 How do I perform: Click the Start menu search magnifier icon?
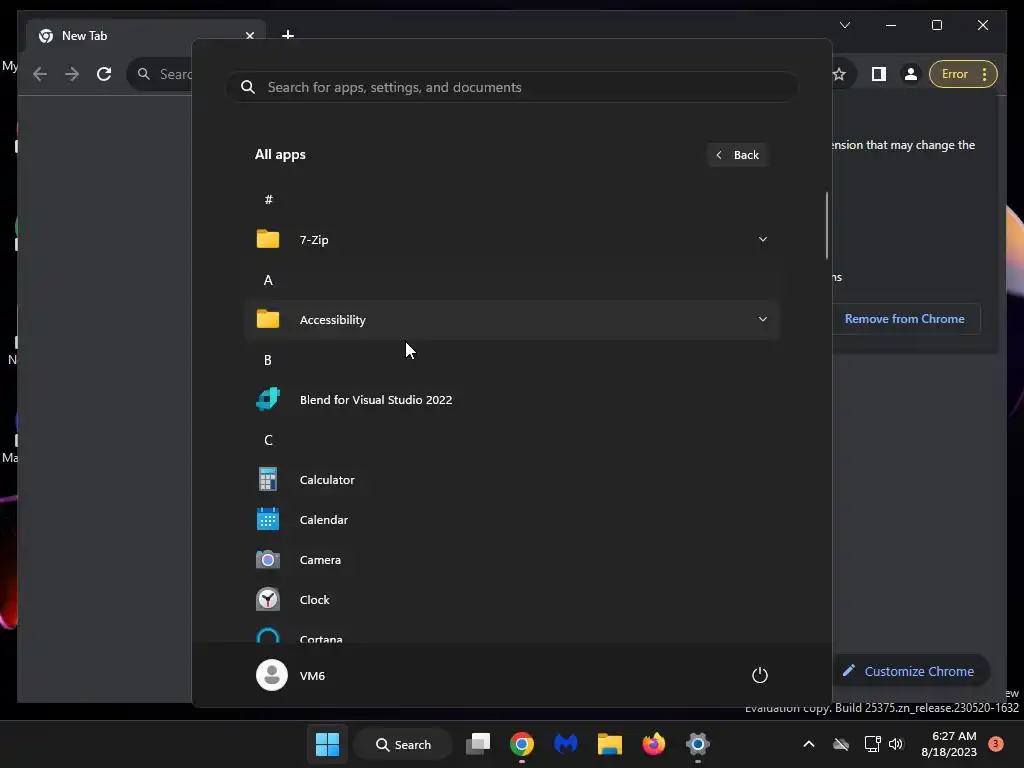pyautogui.click(x=248, y=87)
